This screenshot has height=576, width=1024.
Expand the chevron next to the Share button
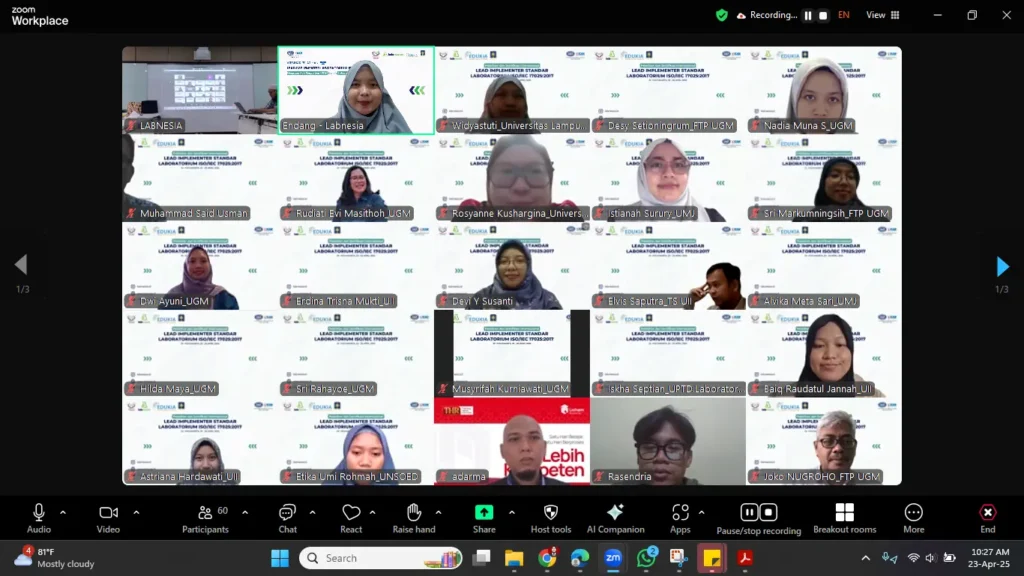tap(511, 513)
